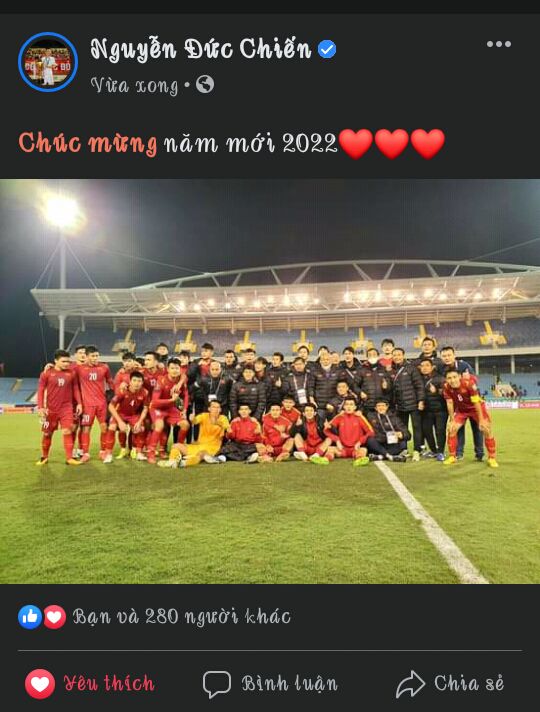Click the Chúc mừng highlighted text
Screen dimensions: 540x712
[x=88, y=143]
